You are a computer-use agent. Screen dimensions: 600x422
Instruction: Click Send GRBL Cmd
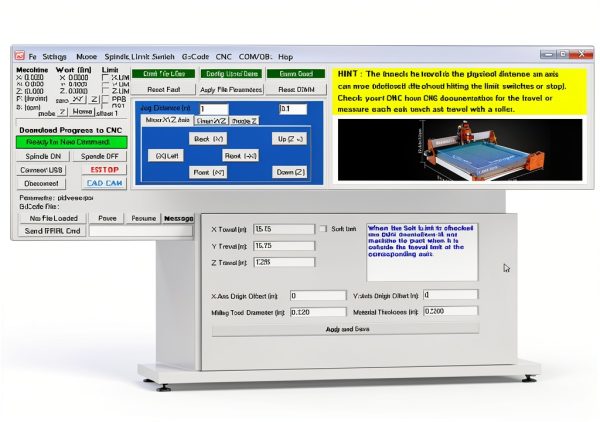pyautogui.click(x=52, y=231)
